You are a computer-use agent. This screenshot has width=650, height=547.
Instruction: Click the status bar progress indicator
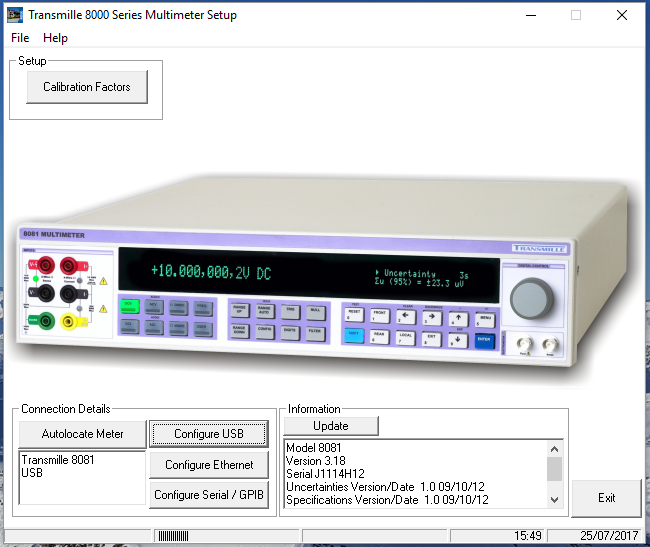pyautogui.click(x=173, y=536)
